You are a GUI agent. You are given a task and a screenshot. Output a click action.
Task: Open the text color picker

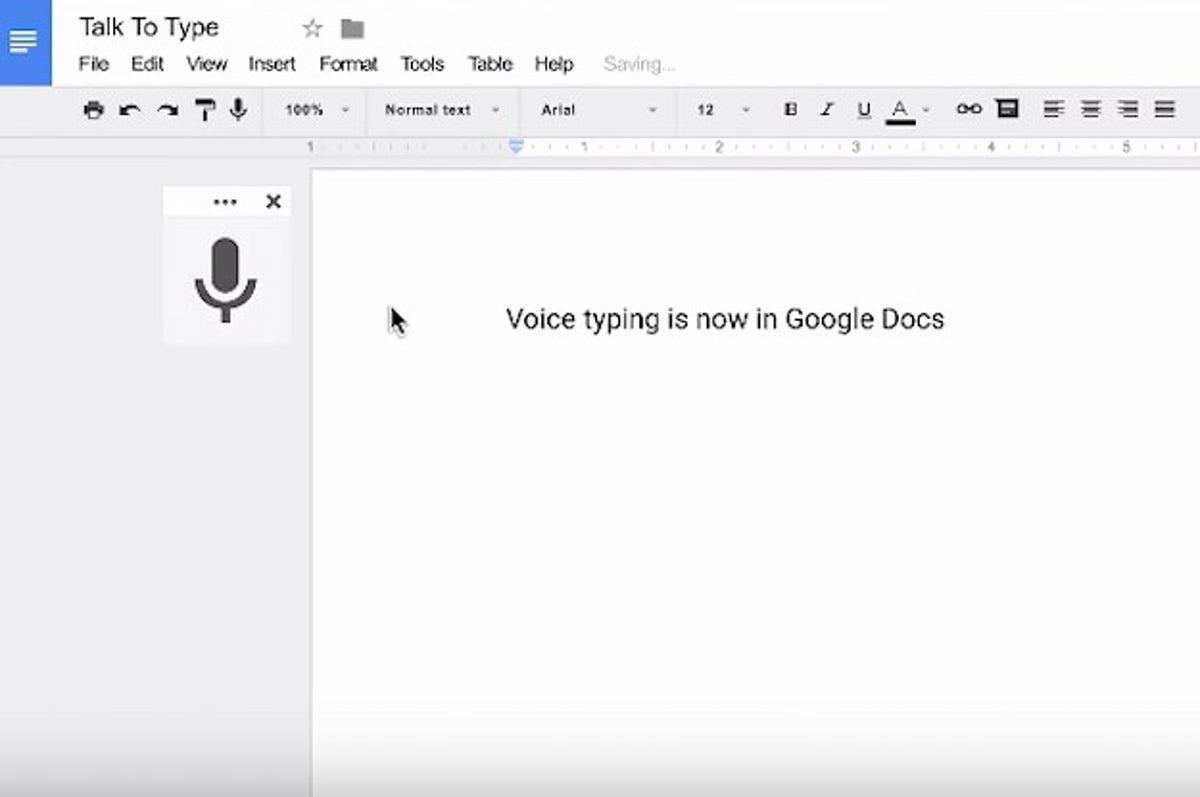[x=903, y=110]
